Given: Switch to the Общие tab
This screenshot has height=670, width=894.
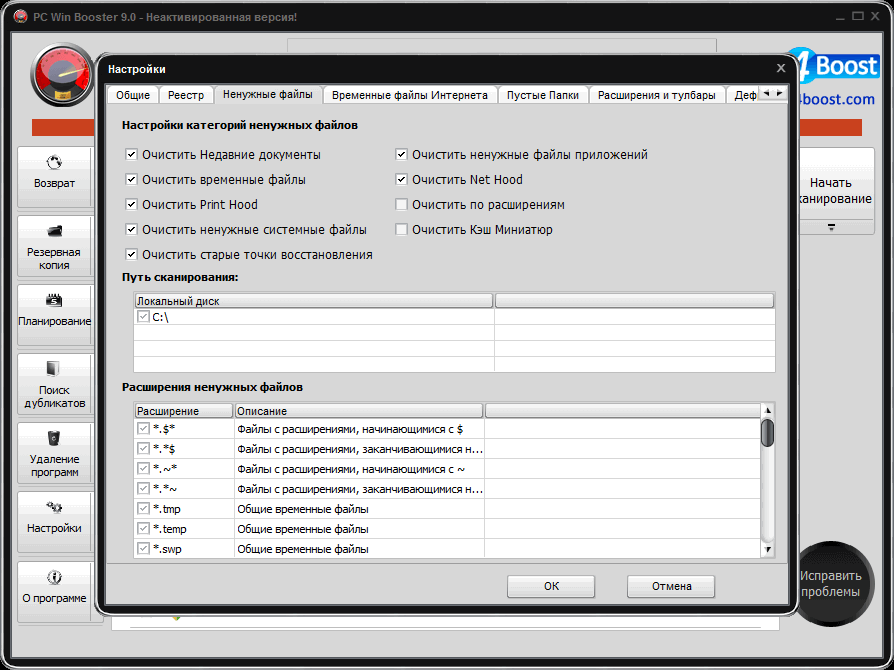Looking at the screenshot, I should pyautogui.click(x=133, y=95).
